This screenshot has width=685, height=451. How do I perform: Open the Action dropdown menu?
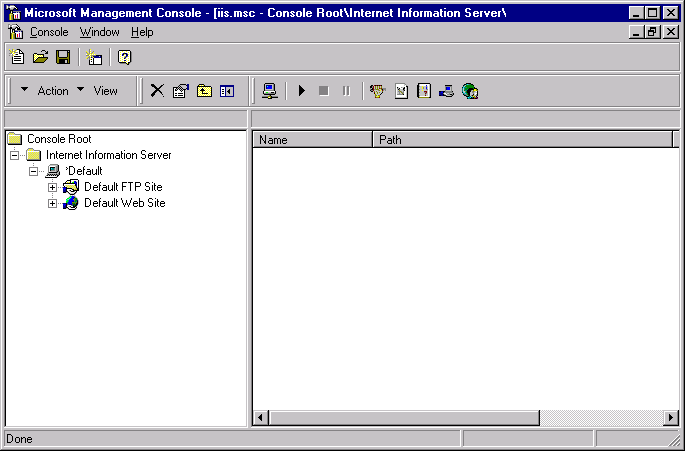coord(45,90)
